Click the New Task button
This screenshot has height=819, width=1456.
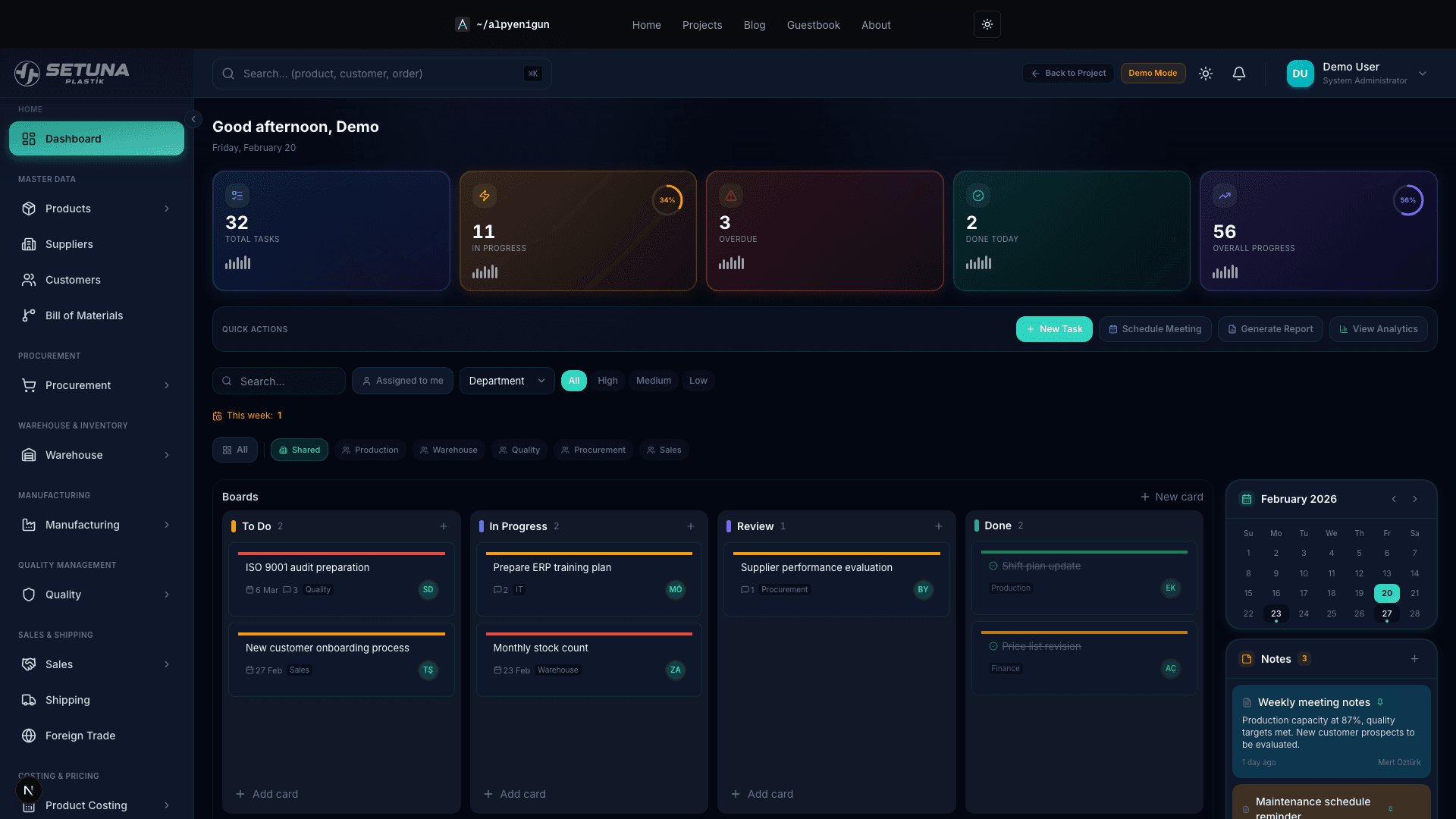coord(1054,328)
